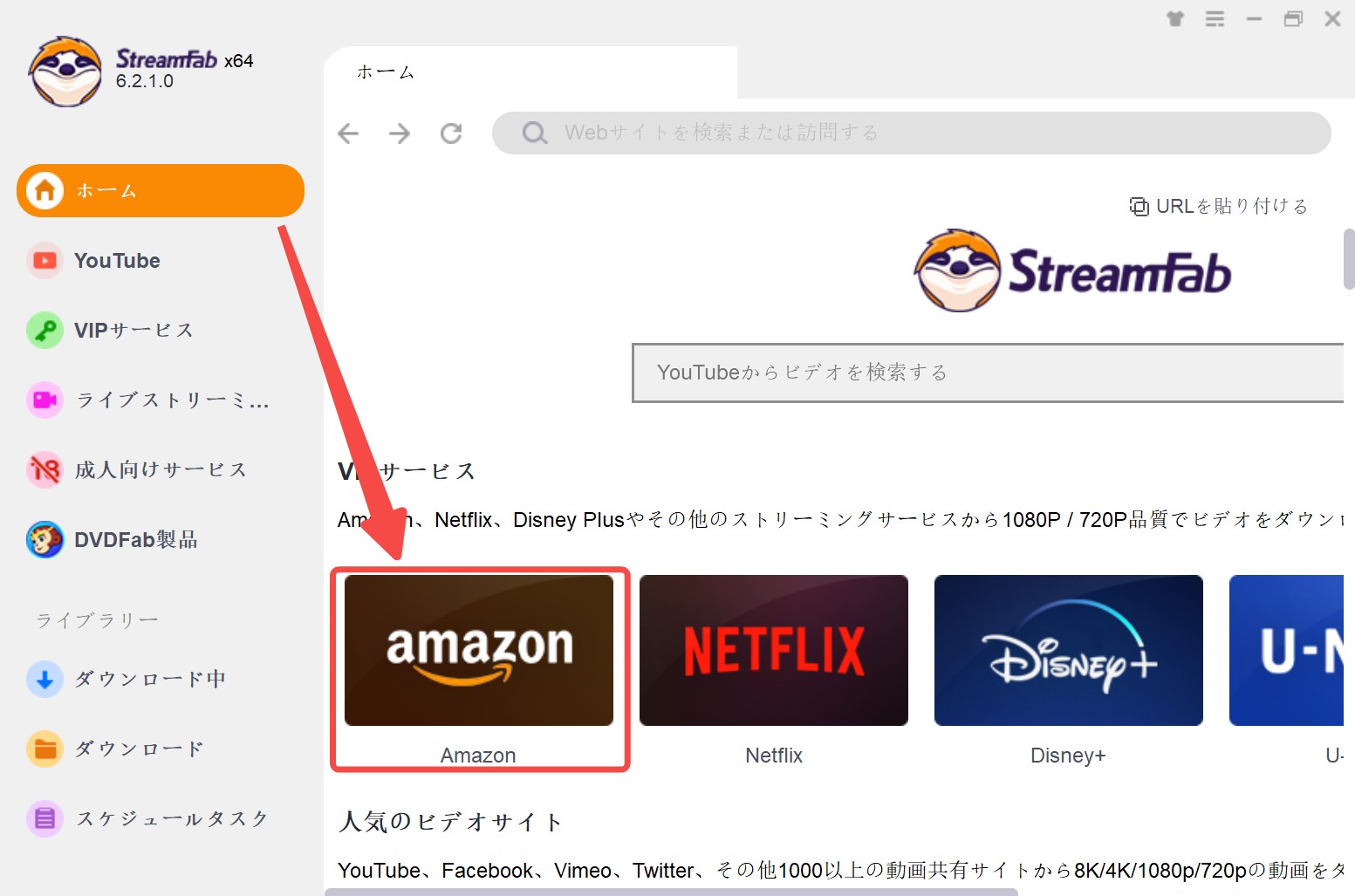Click the vertical scrollbar thumb
The image size is (1355, 896).
[x=1349, y=258]
